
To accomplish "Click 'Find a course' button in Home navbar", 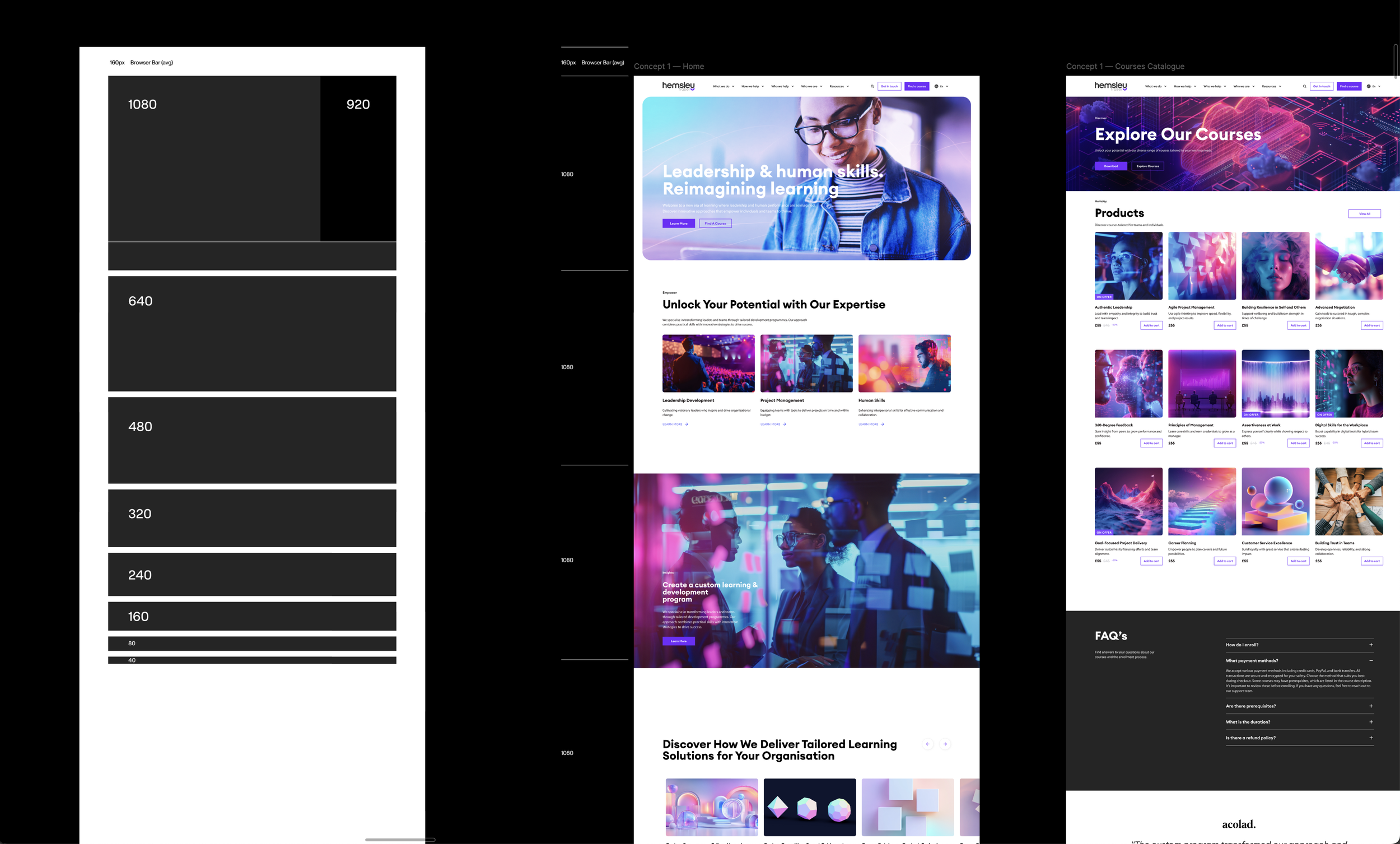I will (917, 86).
